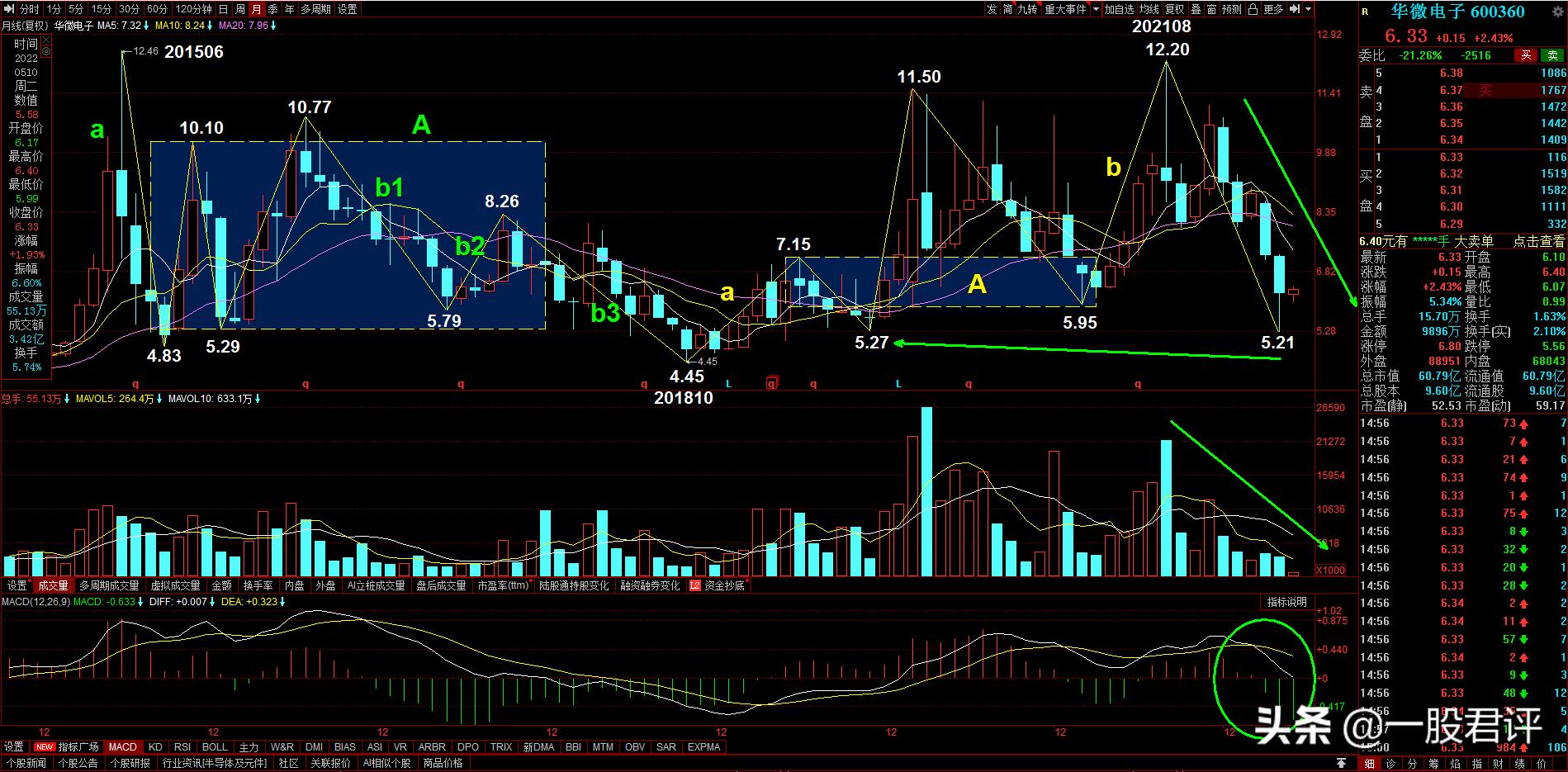
Task: Click the MA5 down-arrow indicator
Action: pyautogui.click(x=148, y=26)
